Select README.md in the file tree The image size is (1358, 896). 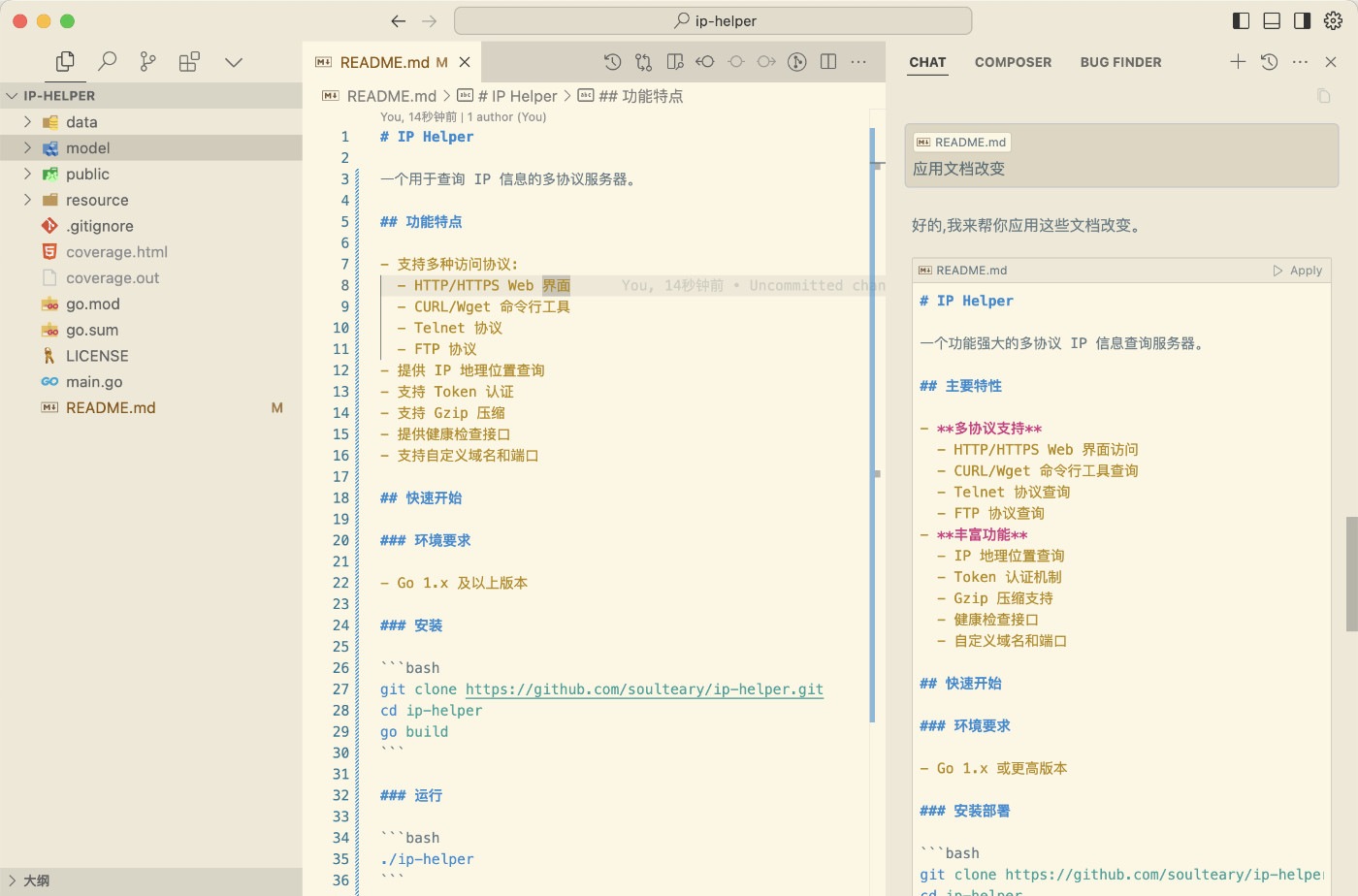coord(151,408)
